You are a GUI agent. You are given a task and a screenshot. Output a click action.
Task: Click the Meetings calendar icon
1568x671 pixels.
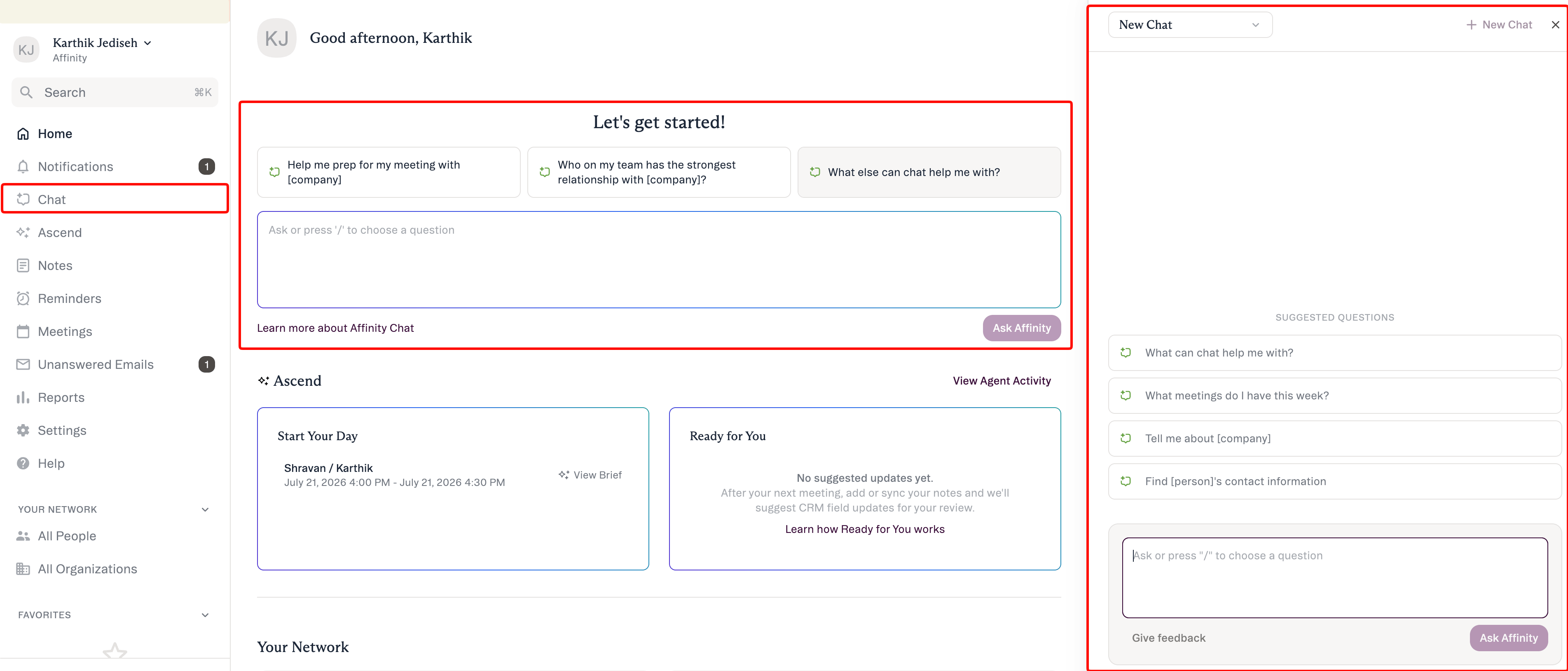coord(23,331)
